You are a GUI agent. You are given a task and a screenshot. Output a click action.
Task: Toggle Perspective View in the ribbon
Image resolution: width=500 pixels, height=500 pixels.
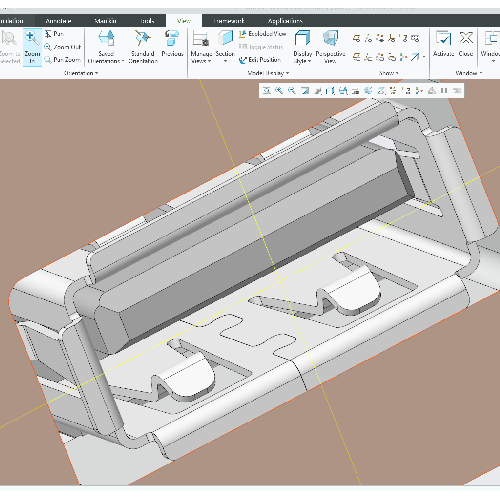(330, 47)
